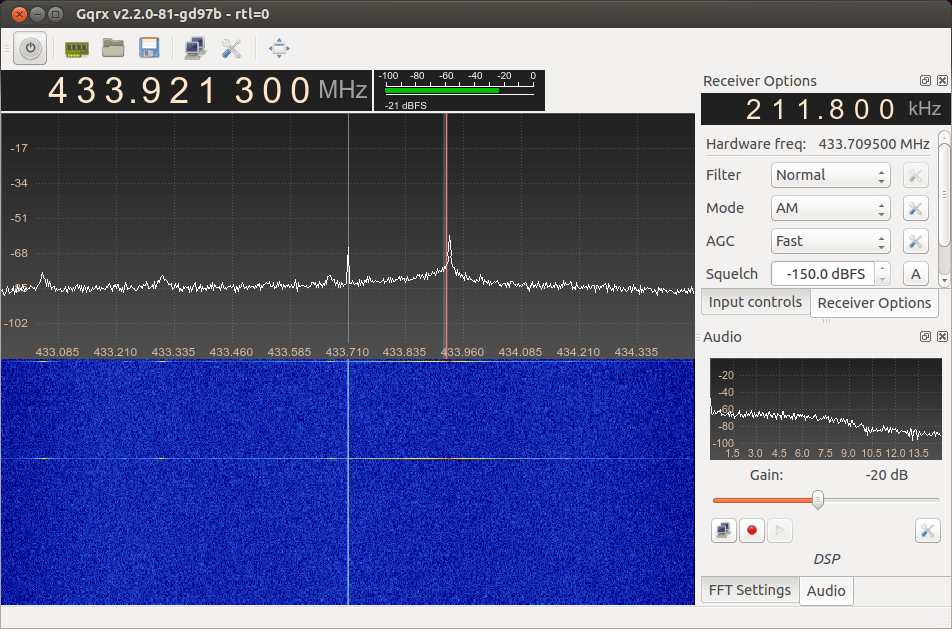Screen dimensions: 952x629
Task: Set automatic squelch with the A button
Action: 916,274
